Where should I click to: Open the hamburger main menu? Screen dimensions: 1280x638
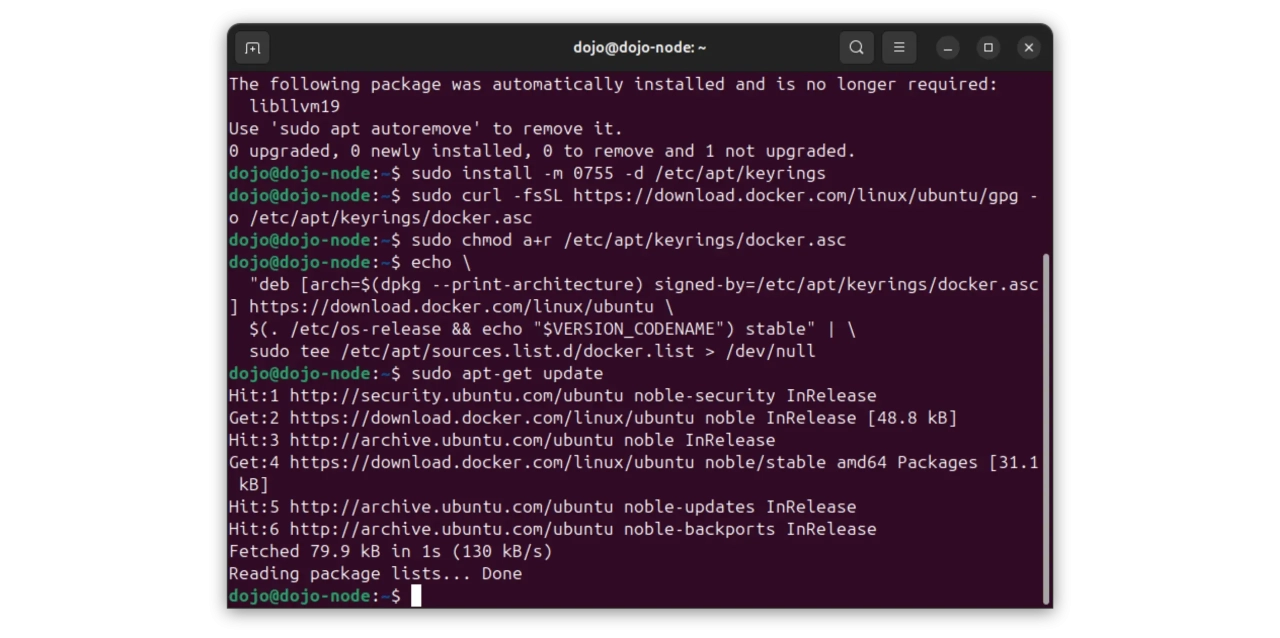tap(899, 48)
